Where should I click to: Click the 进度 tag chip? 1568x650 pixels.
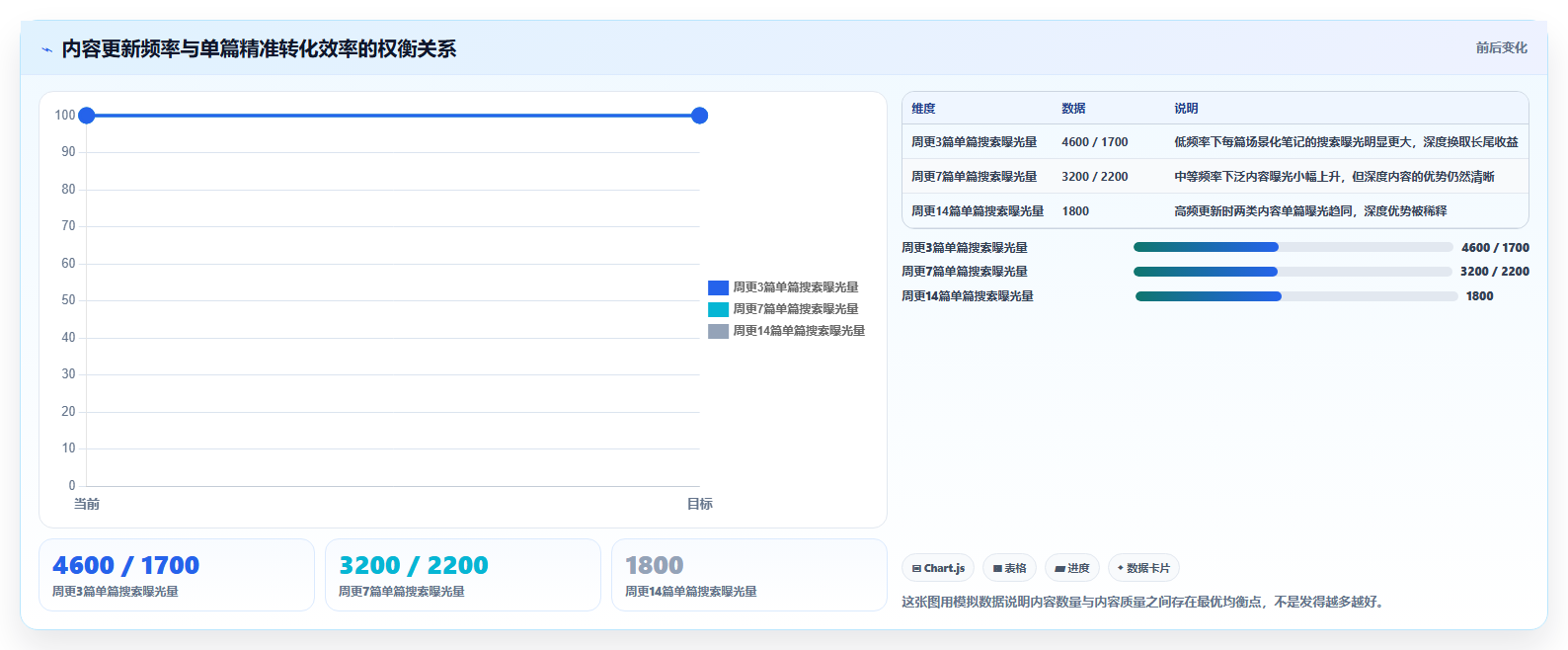point(1072,568)
